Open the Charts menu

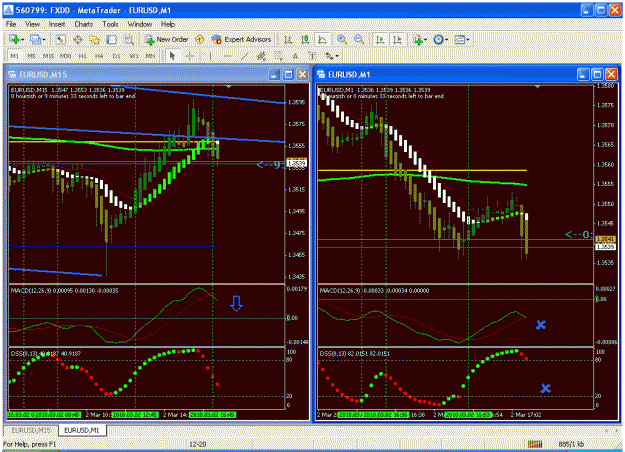pos(83,24)
